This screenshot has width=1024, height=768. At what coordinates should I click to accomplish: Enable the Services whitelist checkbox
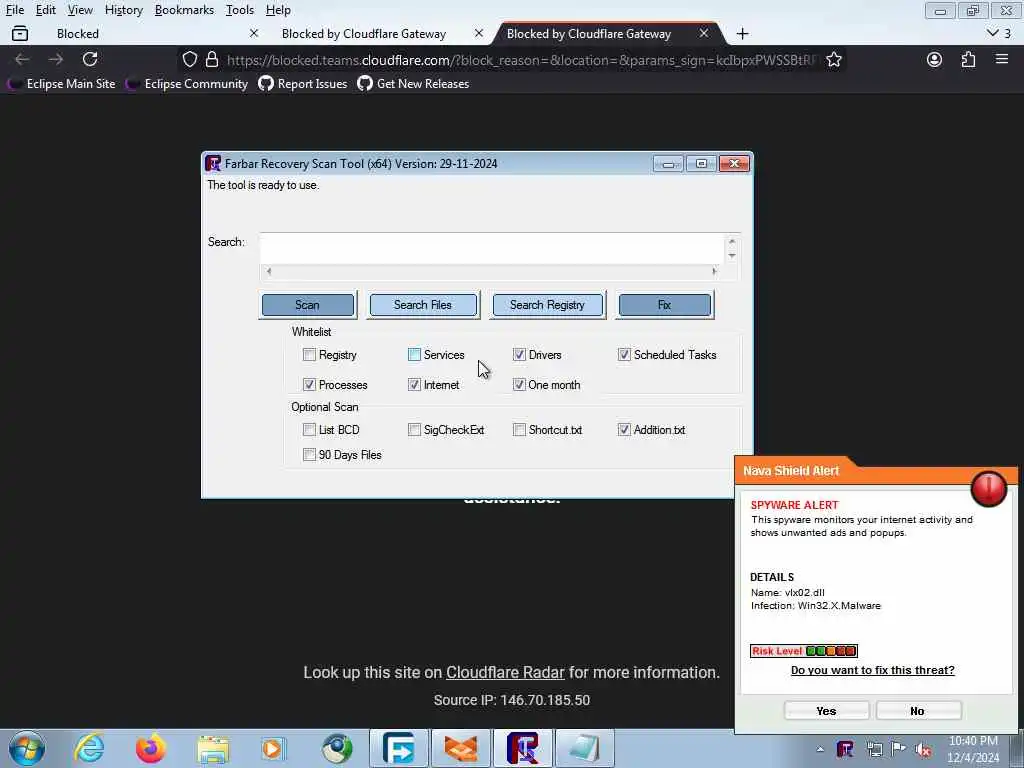point(414,355)
